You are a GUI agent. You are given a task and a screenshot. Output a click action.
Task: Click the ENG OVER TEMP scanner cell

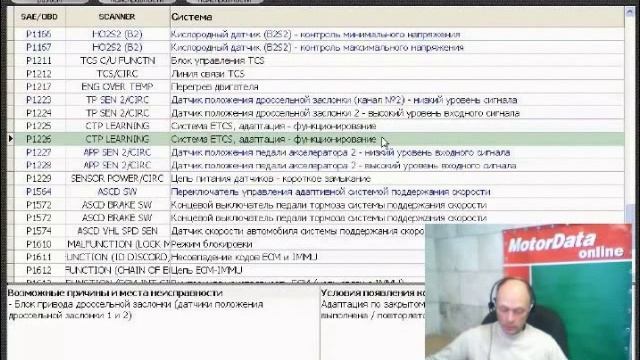click(x=118, y=87)
